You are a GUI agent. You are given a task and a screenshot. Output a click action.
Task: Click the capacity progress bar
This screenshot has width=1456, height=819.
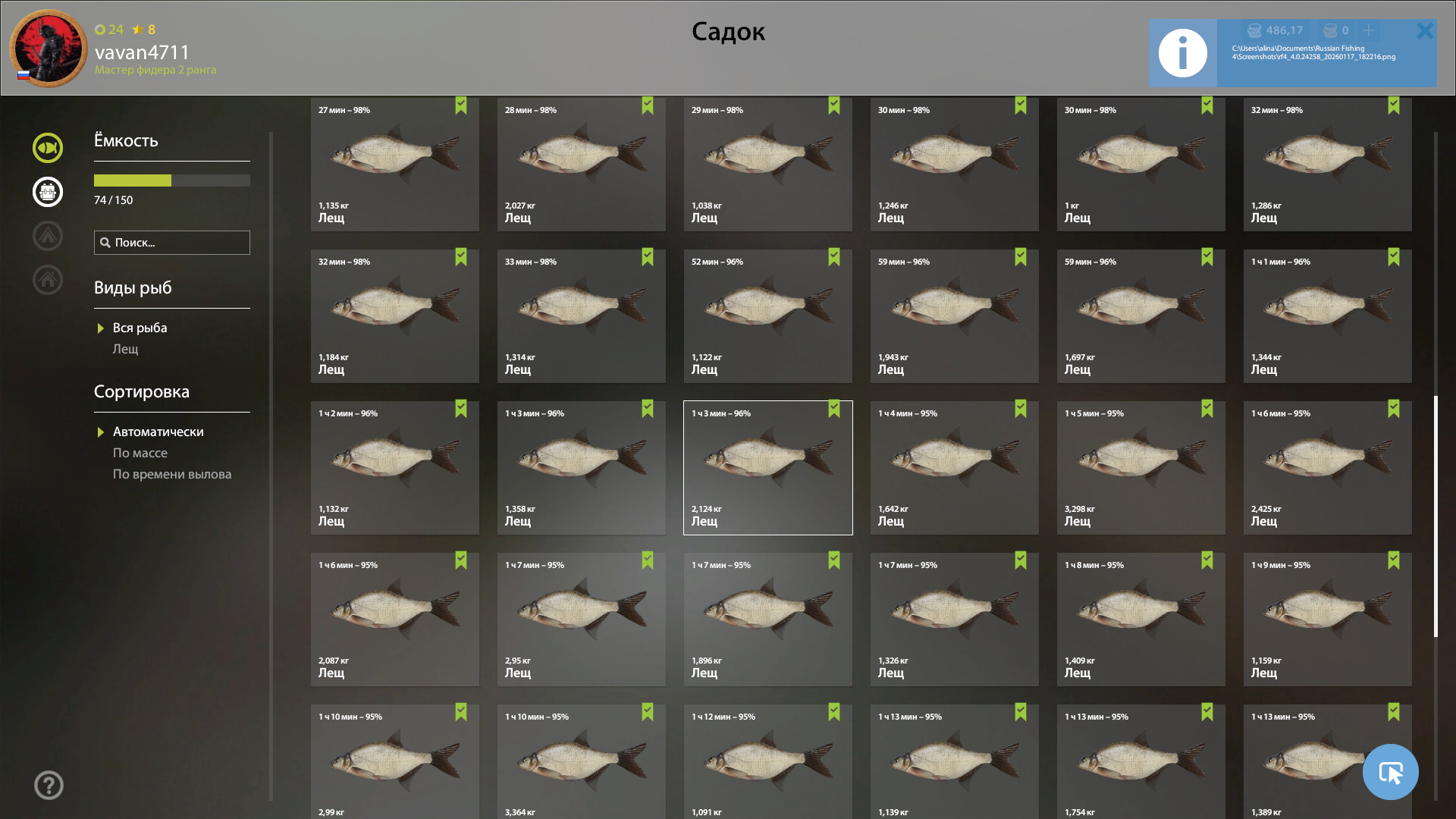pos(171,180)
